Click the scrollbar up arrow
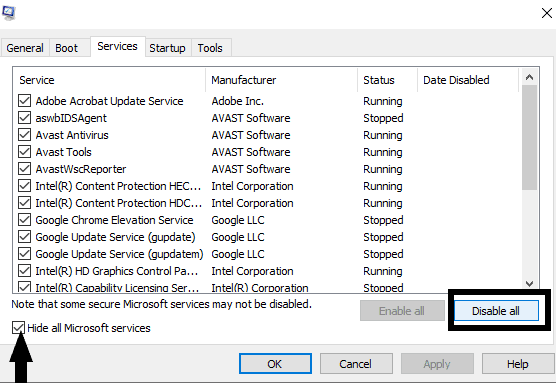Viewport: 556px width, 383px height. coord(529,77)
